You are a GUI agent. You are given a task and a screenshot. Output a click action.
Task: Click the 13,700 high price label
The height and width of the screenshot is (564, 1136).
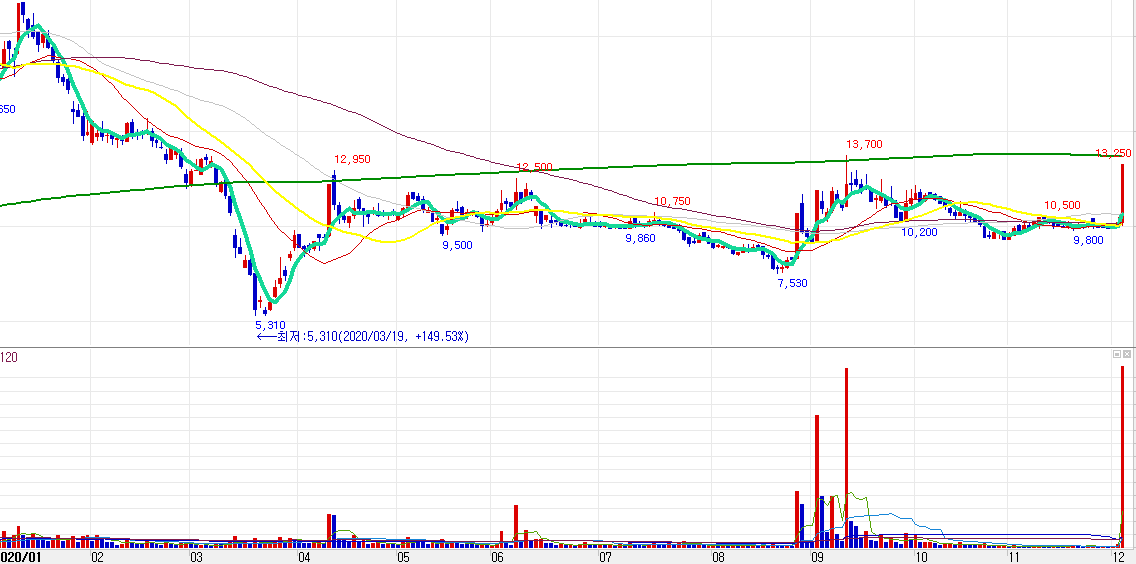pyautogui.click(x=865, y=144)
